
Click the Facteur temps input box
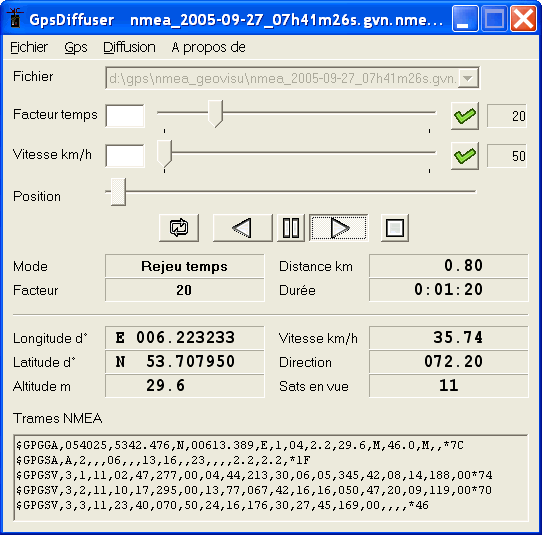(125, 116)
